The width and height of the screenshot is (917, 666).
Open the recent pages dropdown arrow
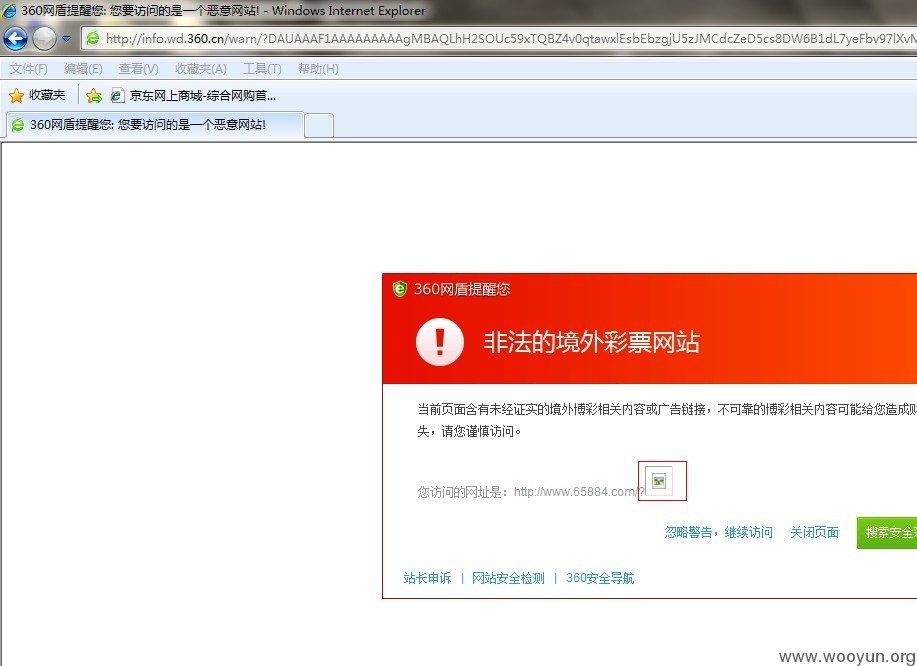tap(67, 39)
